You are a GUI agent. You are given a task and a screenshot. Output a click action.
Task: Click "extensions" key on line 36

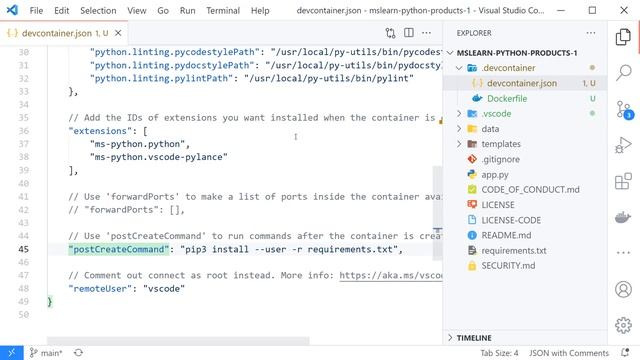(100, 131)
